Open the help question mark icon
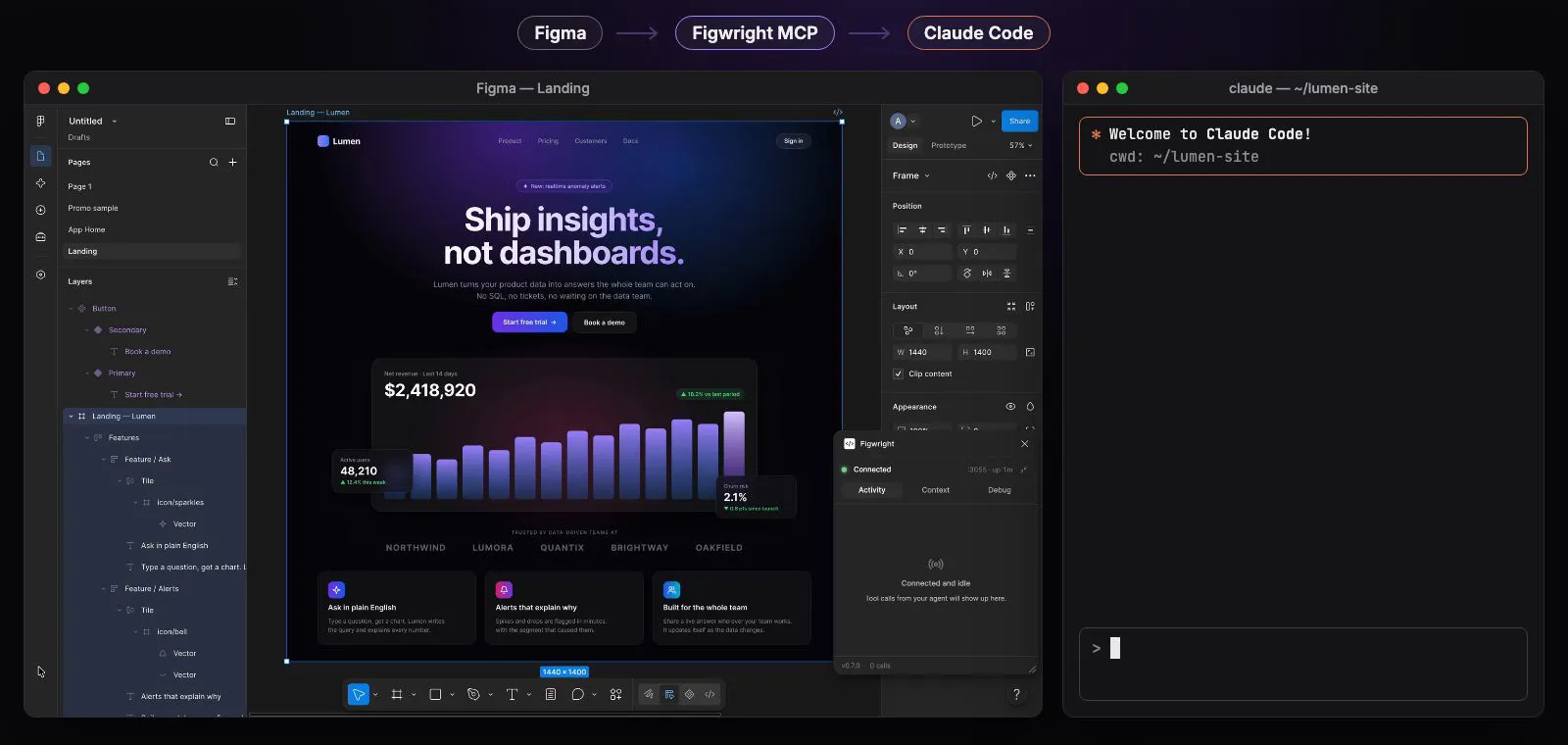The width and height of the screenshot is (1568, 745). tap(1016, 694)
